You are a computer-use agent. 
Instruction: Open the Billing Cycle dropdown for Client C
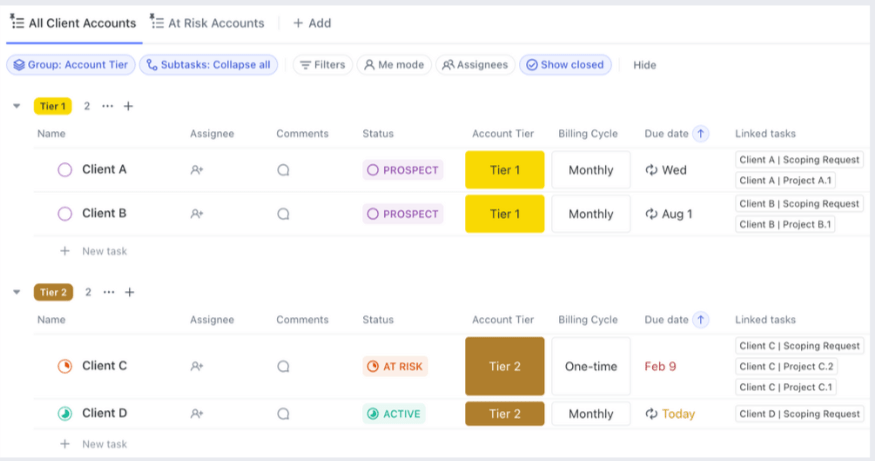591,367
